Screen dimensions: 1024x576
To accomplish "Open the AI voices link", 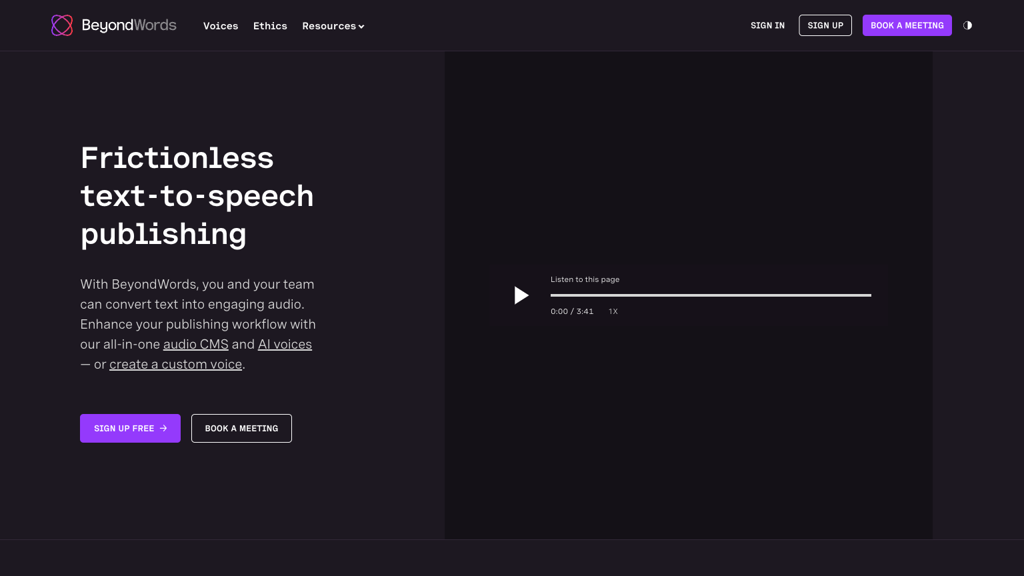I will [285, 344].
